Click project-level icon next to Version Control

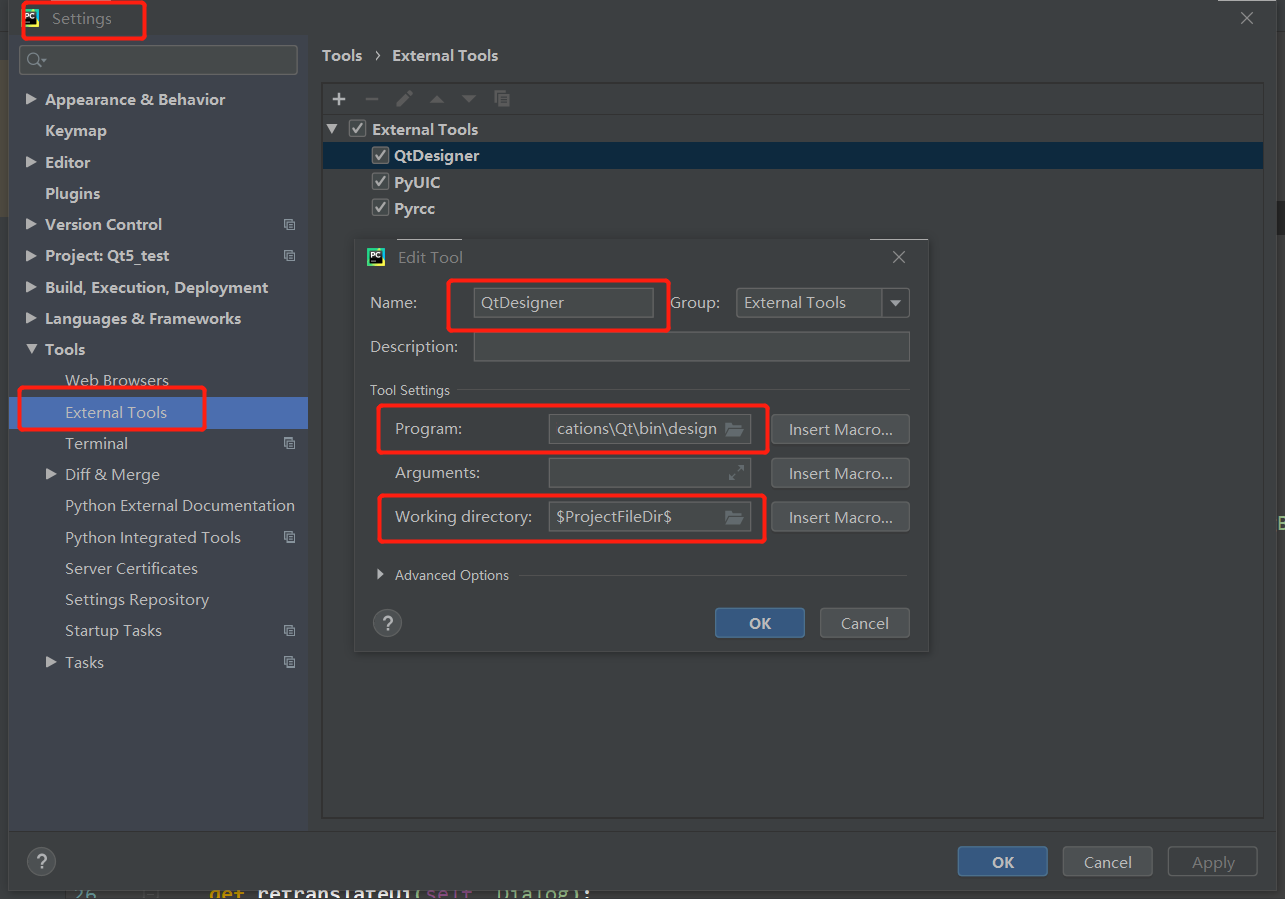point(289,225)
